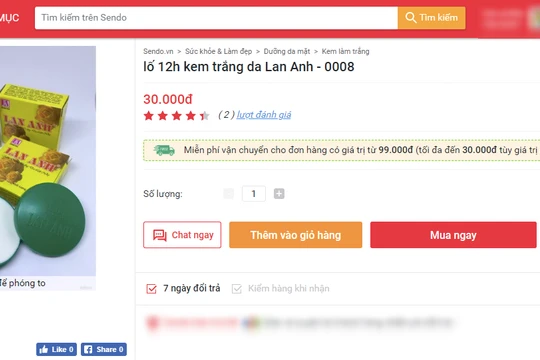Click the green free shipping truck icon
The image size is (540, 360).
pyautogui.click(x=164, y=150)
